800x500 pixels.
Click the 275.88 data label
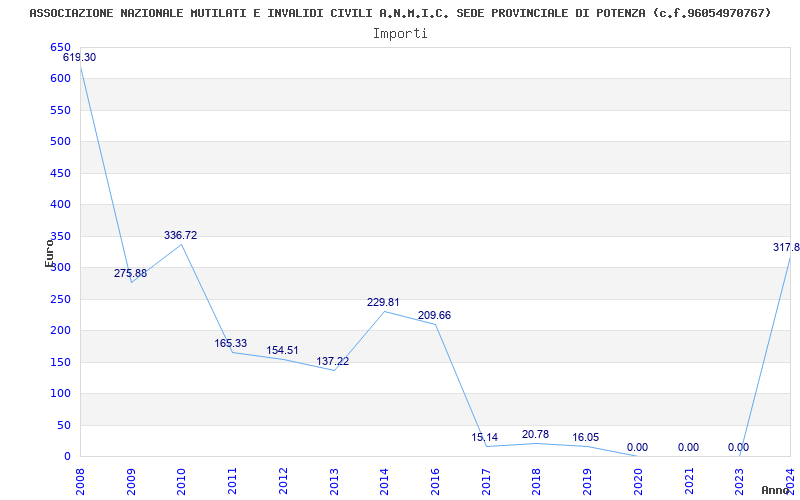130,273
